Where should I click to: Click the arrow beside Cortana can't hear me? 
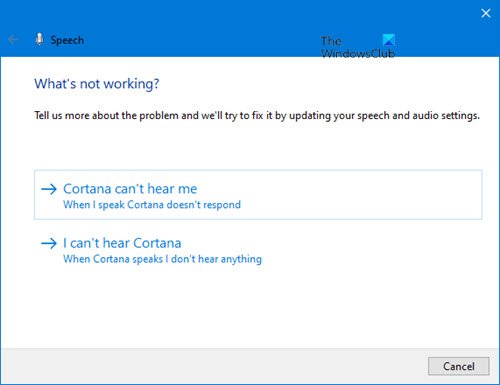[x=49, y=189]
